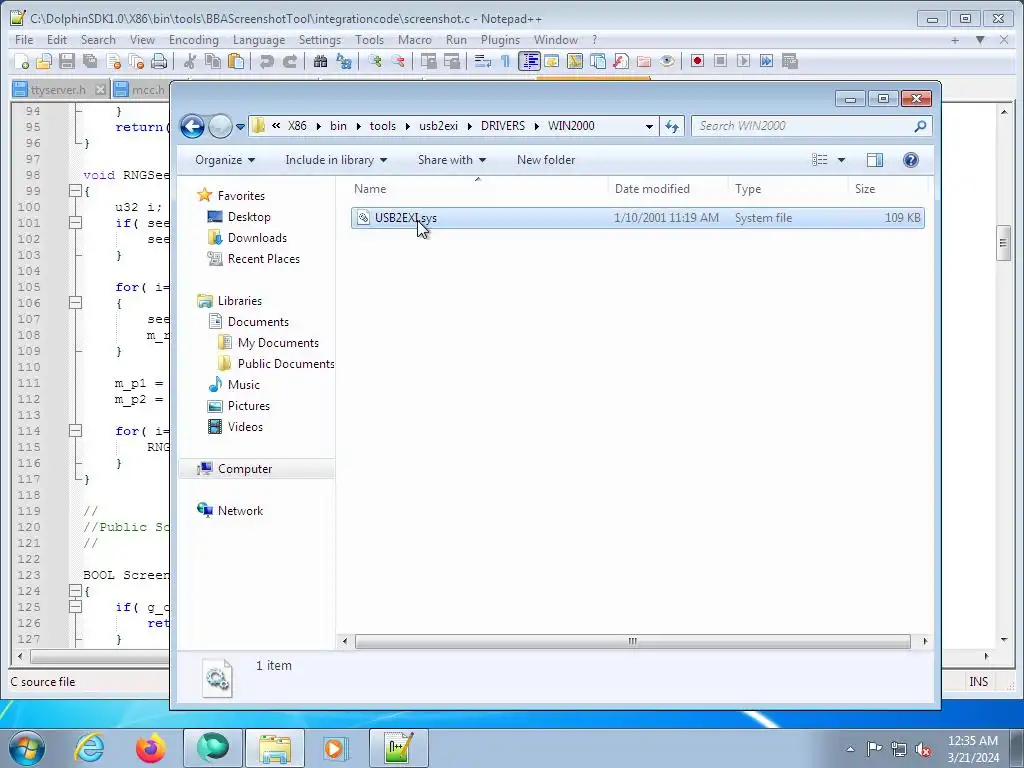Click the Explorer refresh button
1024x768 pixels.
pyautogui.click(x=671, y=126)
